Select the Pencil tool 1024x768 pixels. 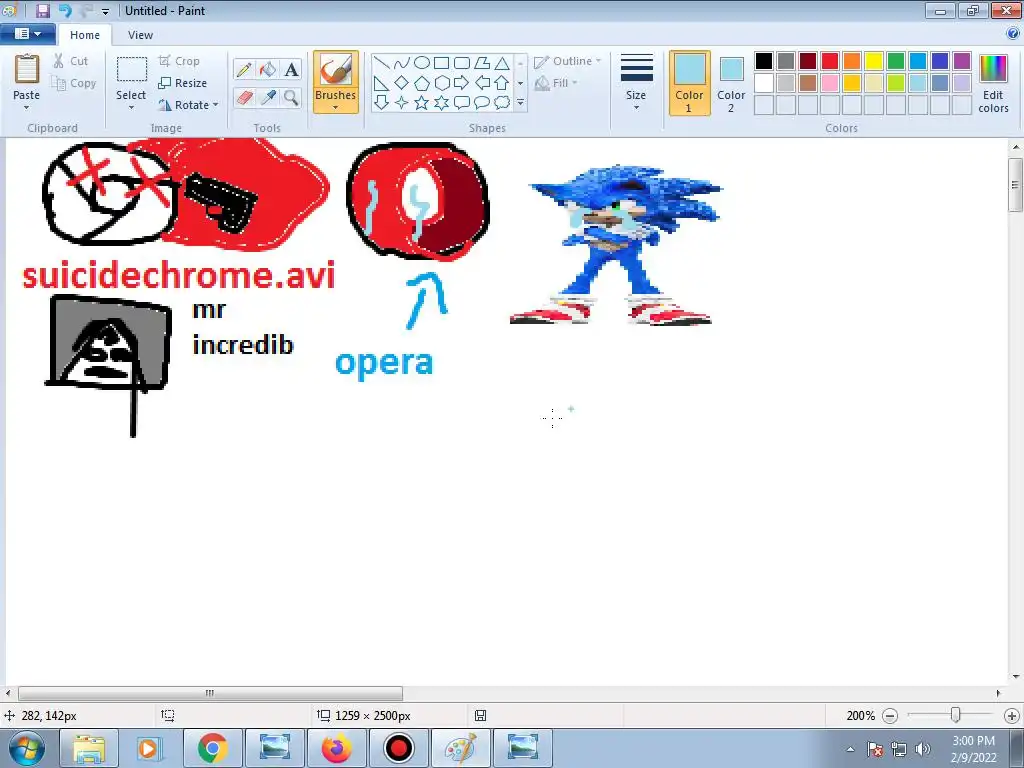coord(244,69)
